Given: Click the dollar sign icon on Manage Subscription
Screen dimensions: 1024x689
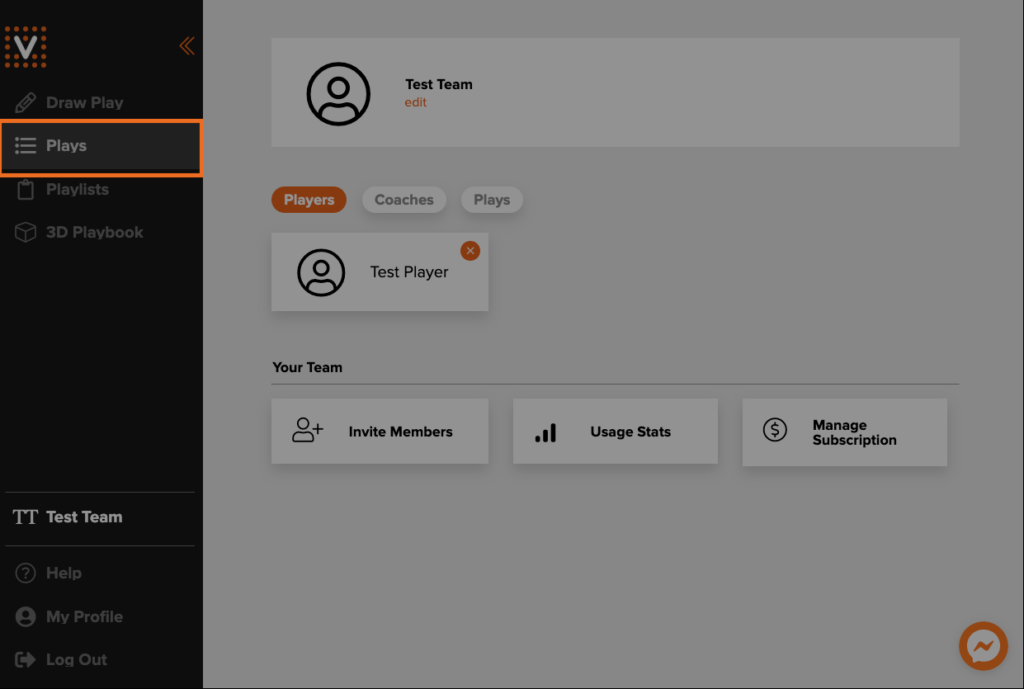Looking at the screenshot, I should pos(775,430).
